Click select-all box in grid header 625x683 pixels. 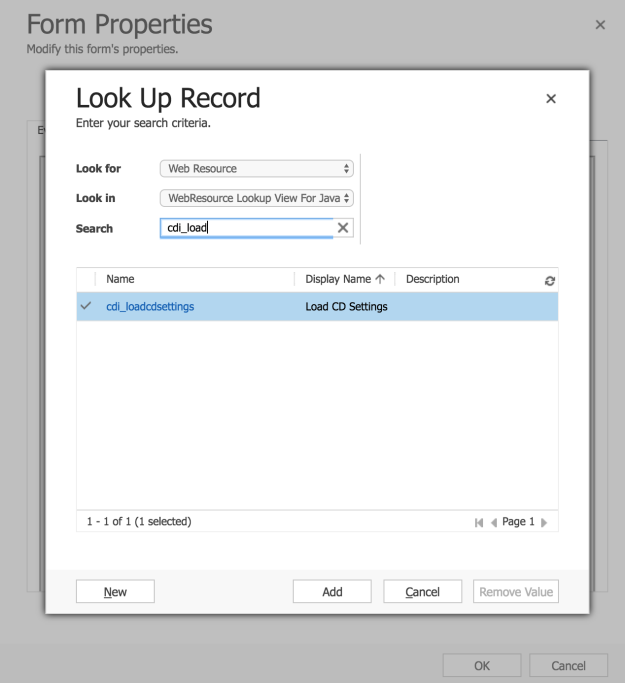pyautogui.click(x=86, y=280)
